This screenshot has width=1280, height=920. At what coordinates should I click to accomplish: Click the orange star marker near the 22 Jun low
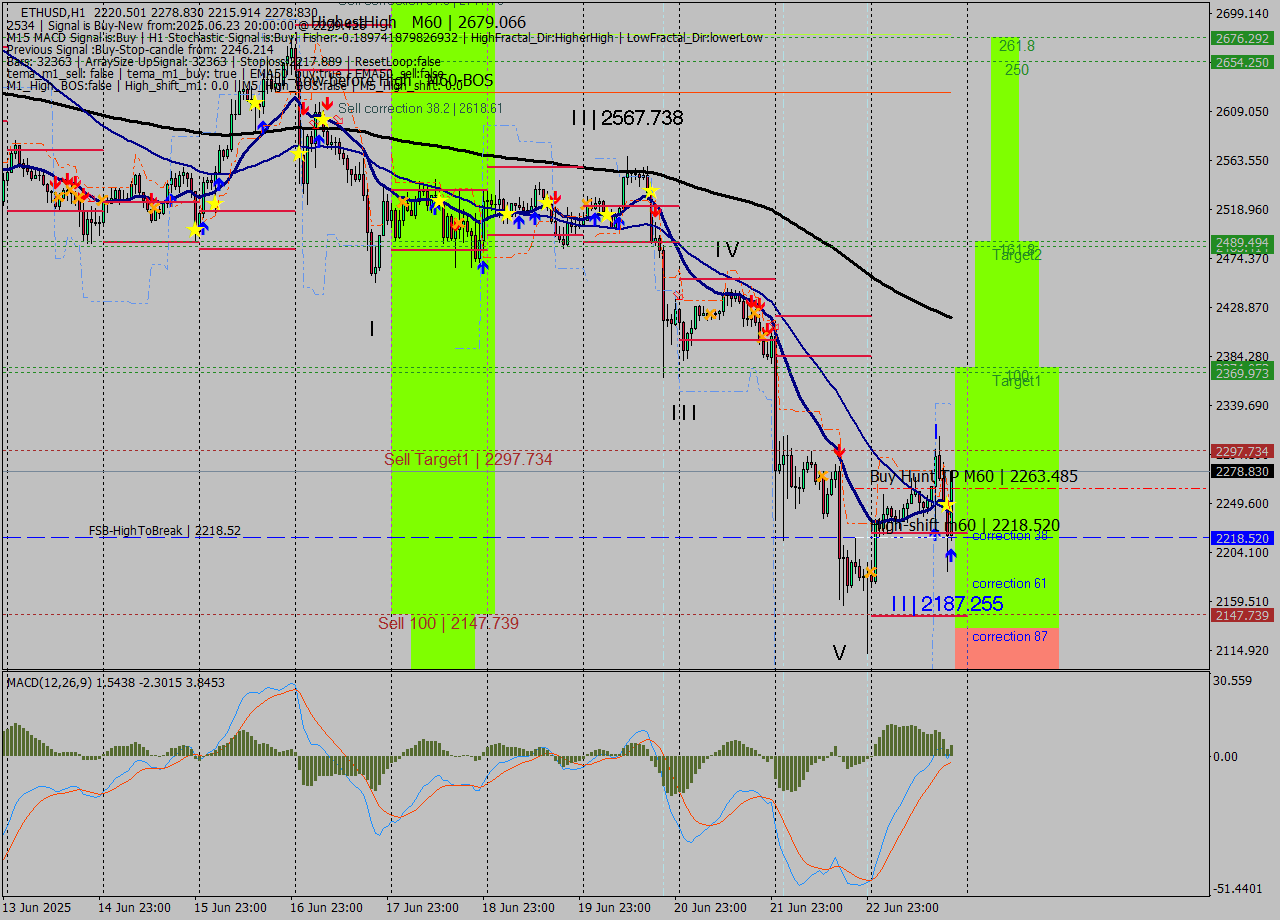(871, 571)
